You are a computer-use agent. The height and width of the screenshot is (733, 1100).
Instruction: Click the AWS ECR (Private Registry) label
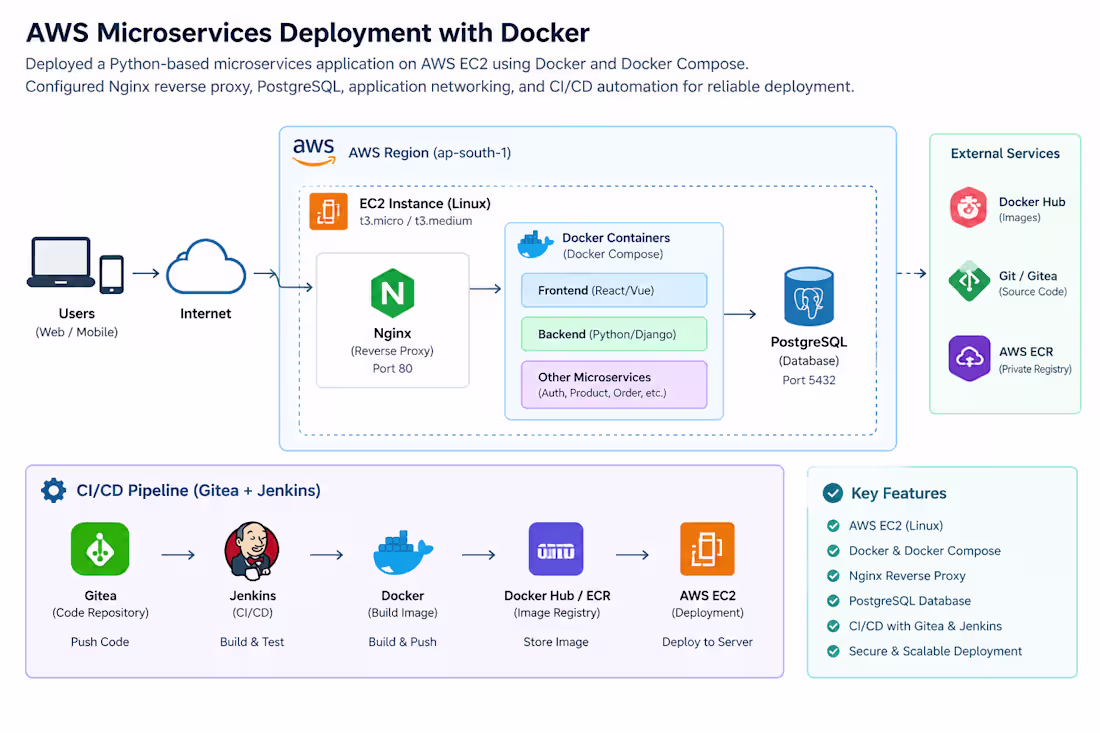(1035, 360)
